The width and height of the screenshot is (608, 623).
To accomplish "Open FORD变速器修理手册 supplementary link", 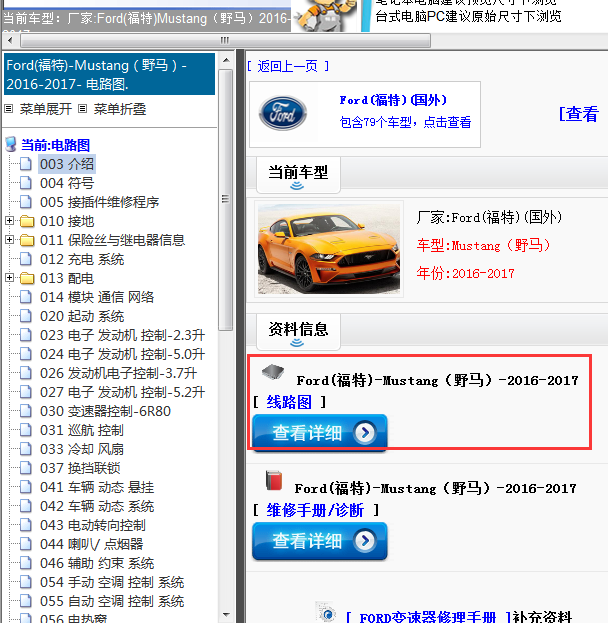I will [428, 617].
